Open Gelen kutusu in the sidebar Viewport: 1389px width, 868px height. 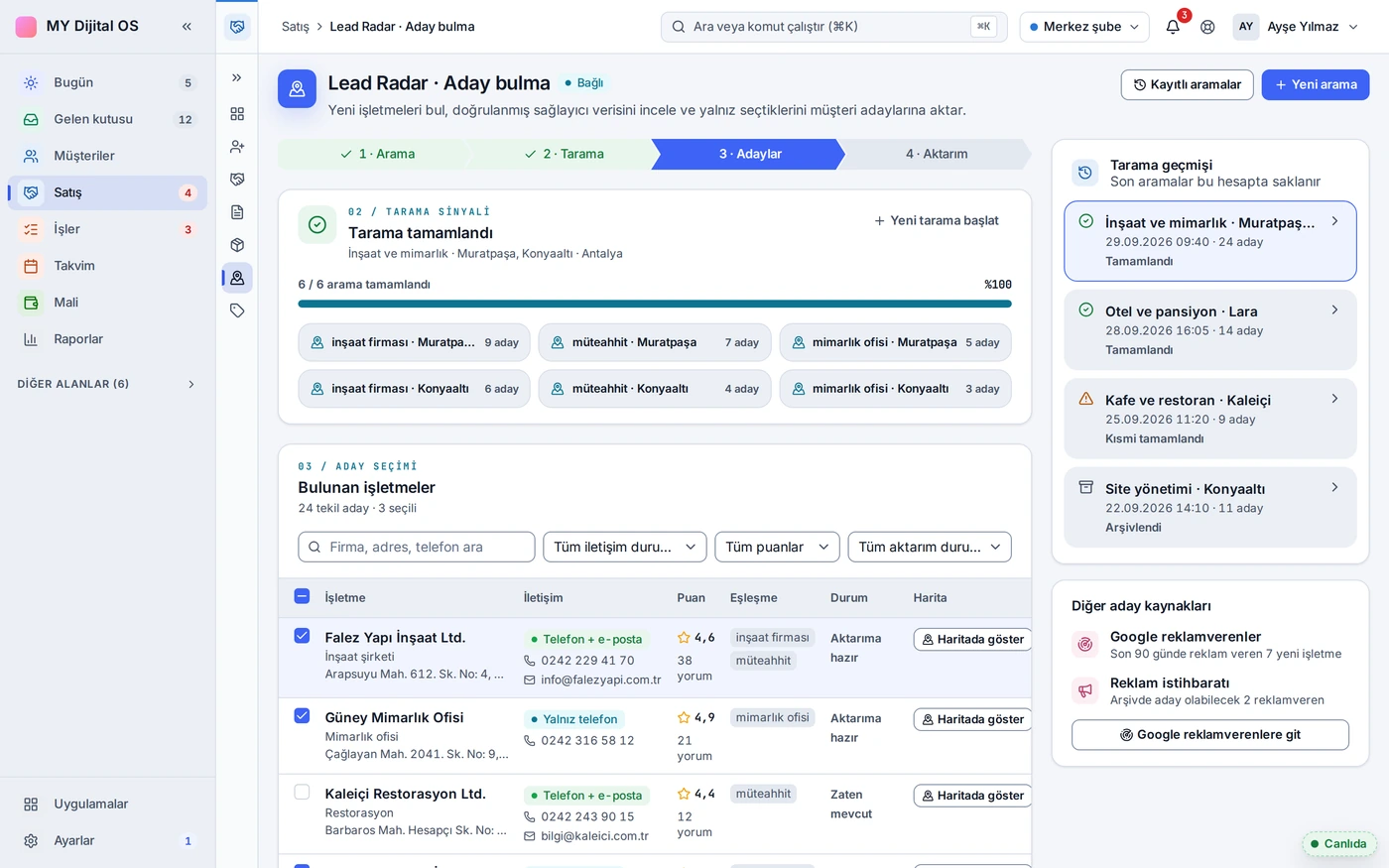[x=107, y=119]
